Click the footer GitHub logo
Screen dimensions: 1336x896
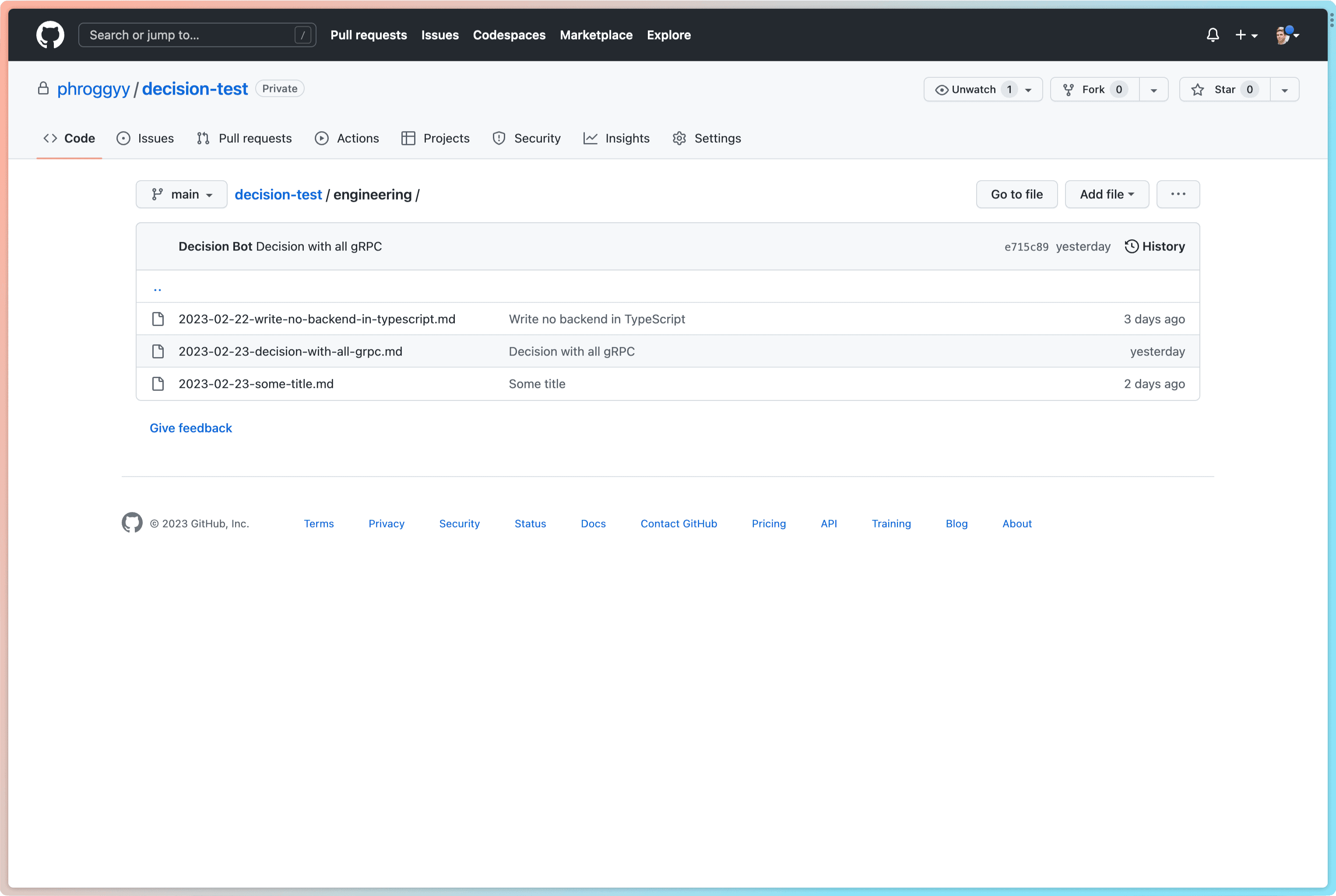pyautogui.click(x=132, y=522)
